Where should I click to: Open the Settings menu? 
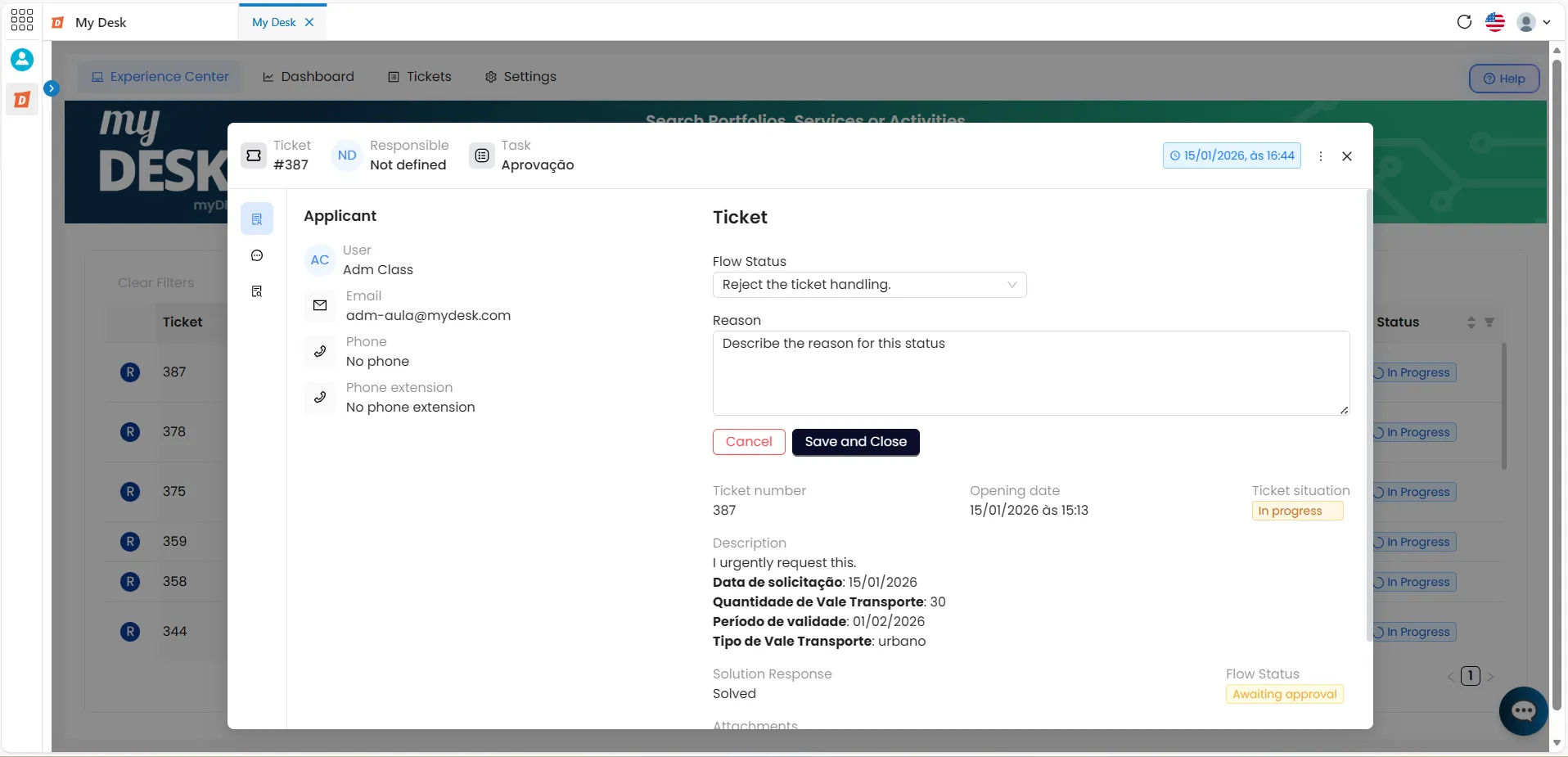[x=520, y=76]
